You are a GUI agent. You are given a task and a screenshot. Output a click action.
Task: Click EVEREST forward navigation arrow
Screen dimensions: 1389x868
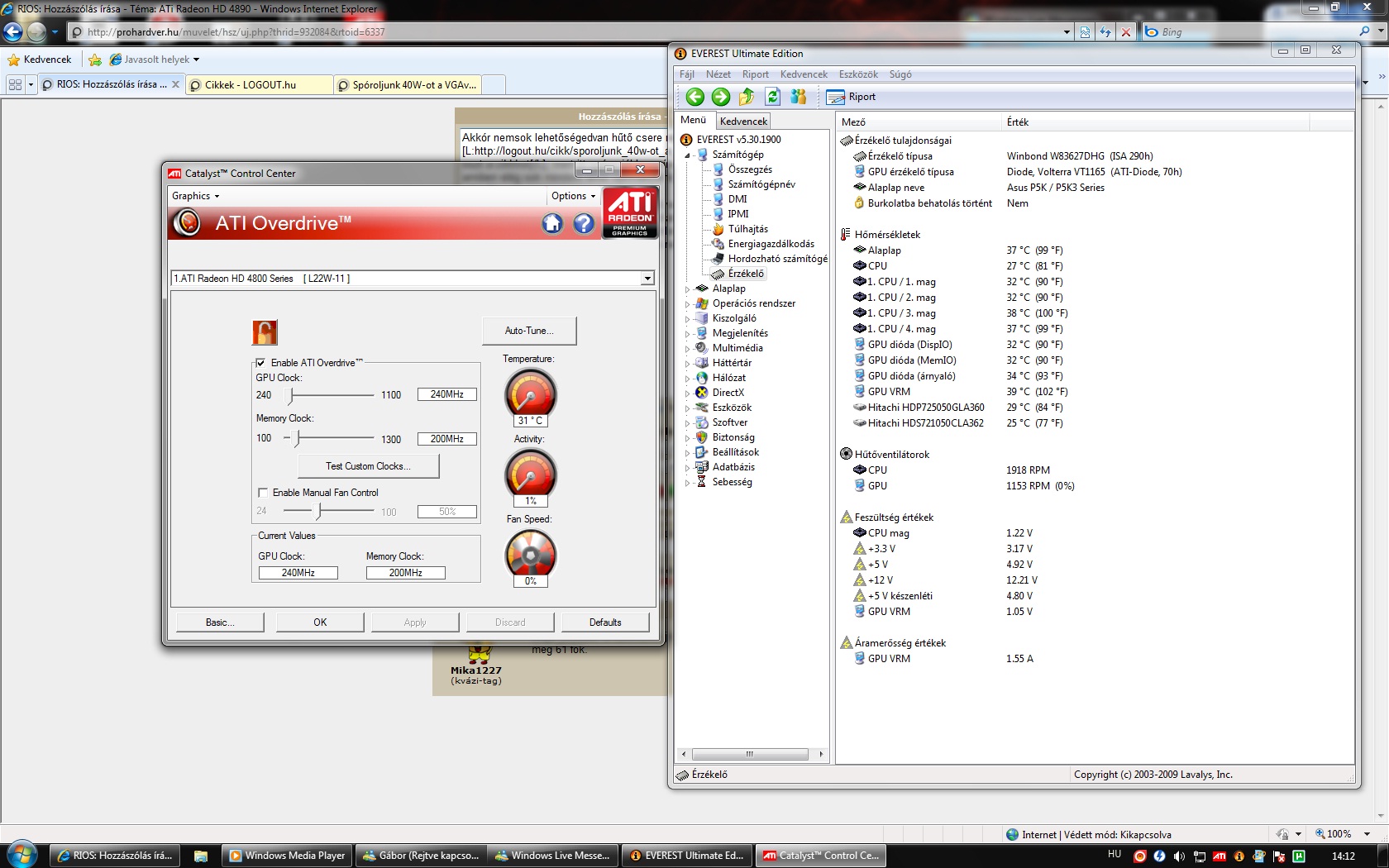[721, 97]
